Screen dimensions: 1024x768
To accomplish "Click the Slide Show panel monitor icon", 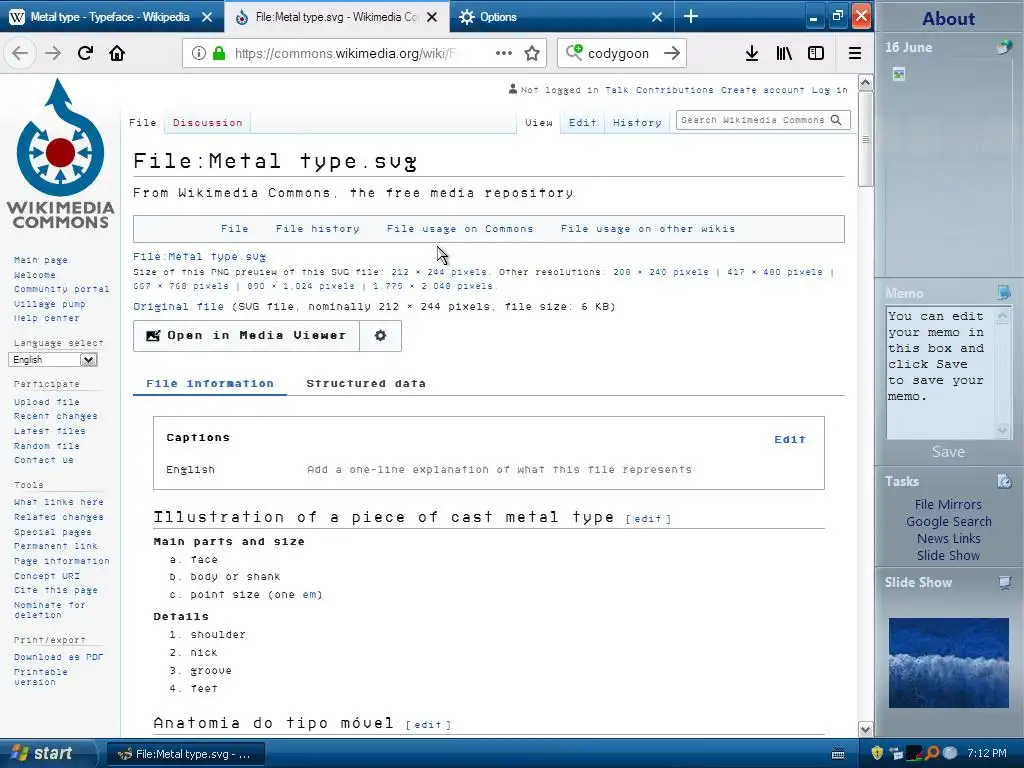I will tap(1004, 582).
